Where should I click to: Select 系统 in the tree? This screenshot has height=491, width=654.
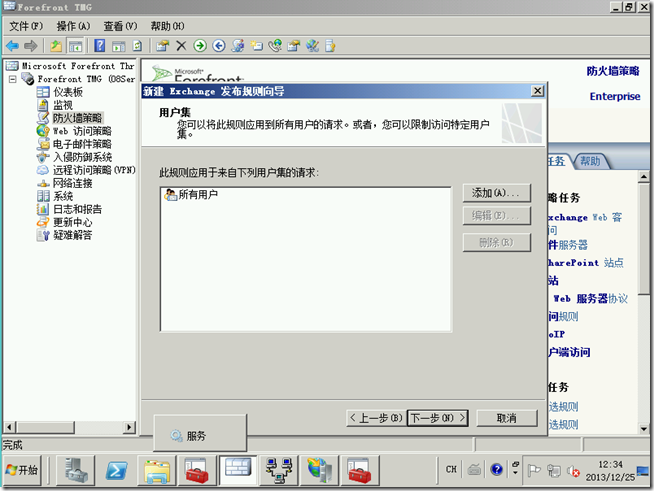[x=63, y=196]
